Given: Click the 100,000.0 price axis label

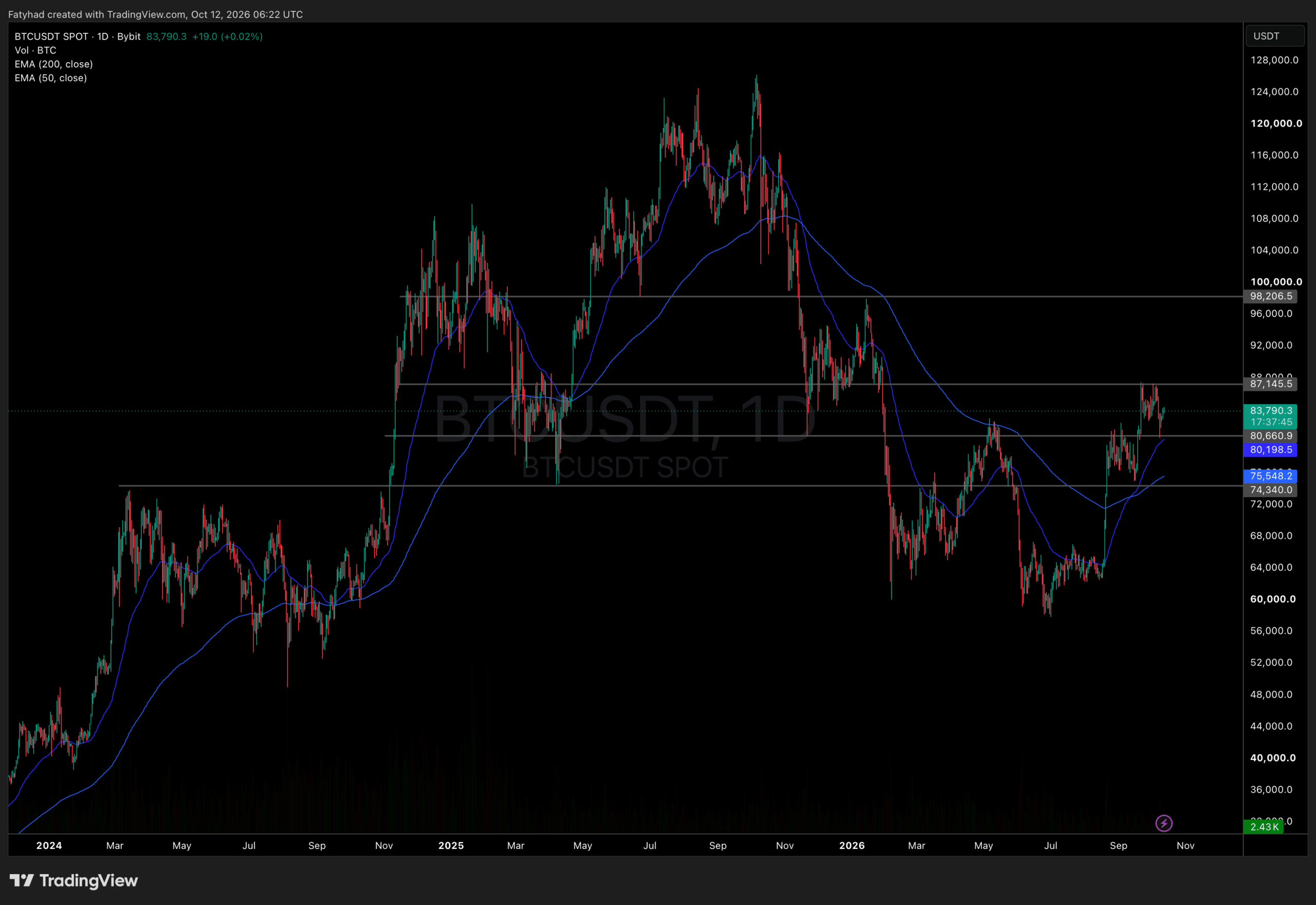Looking at the screenshot, I should (1276, 281).
